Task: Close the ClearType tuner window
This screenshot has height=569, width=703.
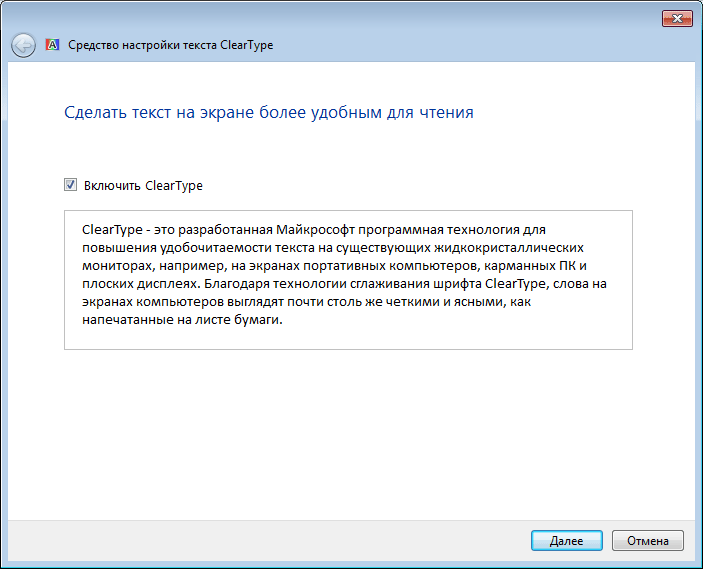Action: 677,18
